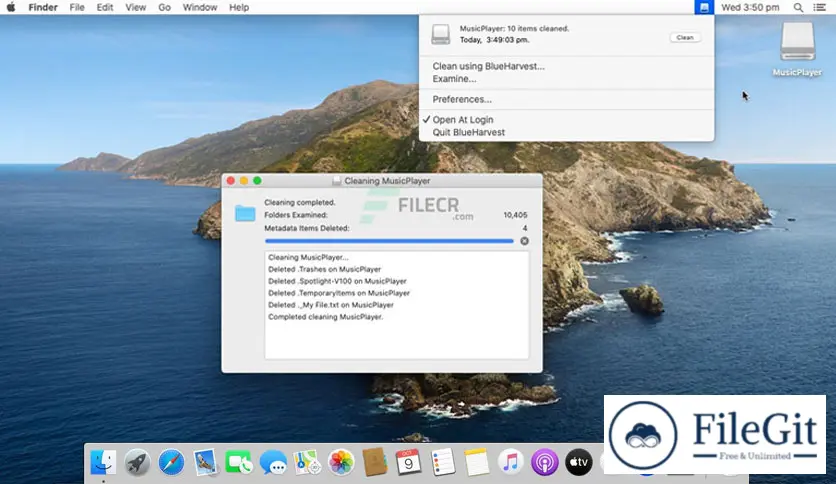Click the Folders Examined count 10,405
This screenshot has width=836, height=484.
[515, 215]
